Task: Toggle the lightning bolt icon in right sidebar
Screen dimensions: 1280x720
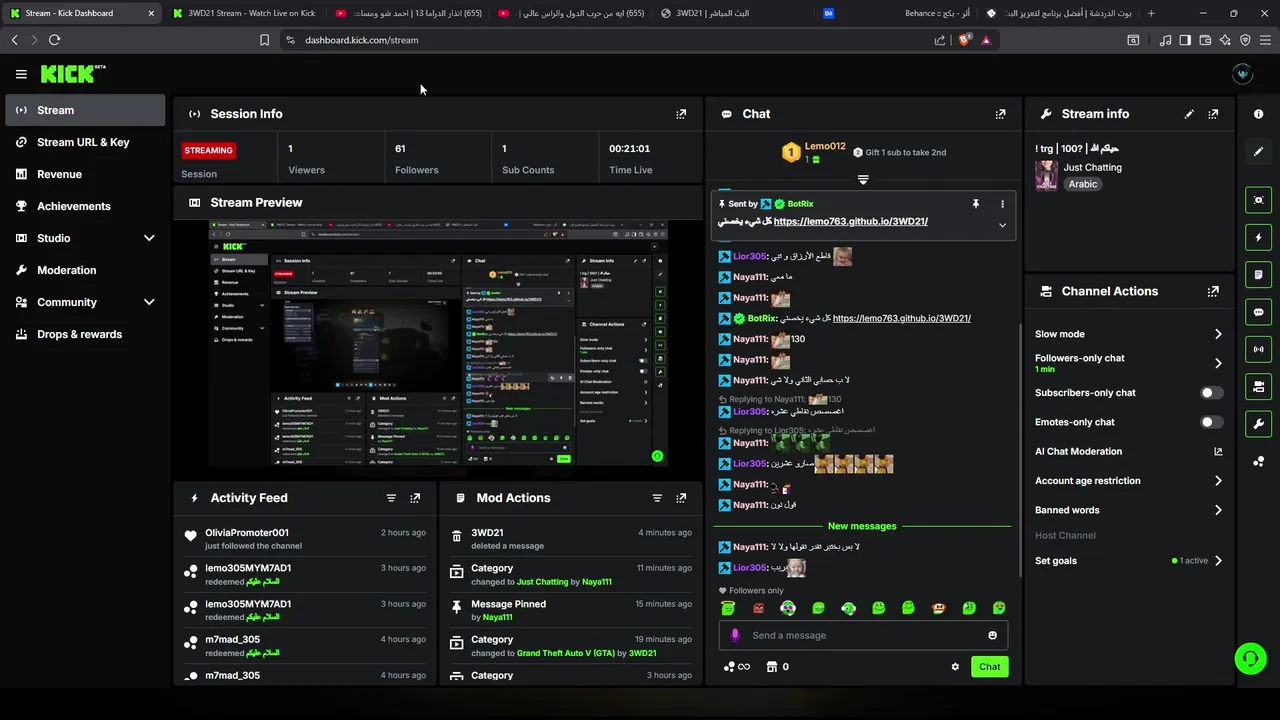Action: point(1258,237)
